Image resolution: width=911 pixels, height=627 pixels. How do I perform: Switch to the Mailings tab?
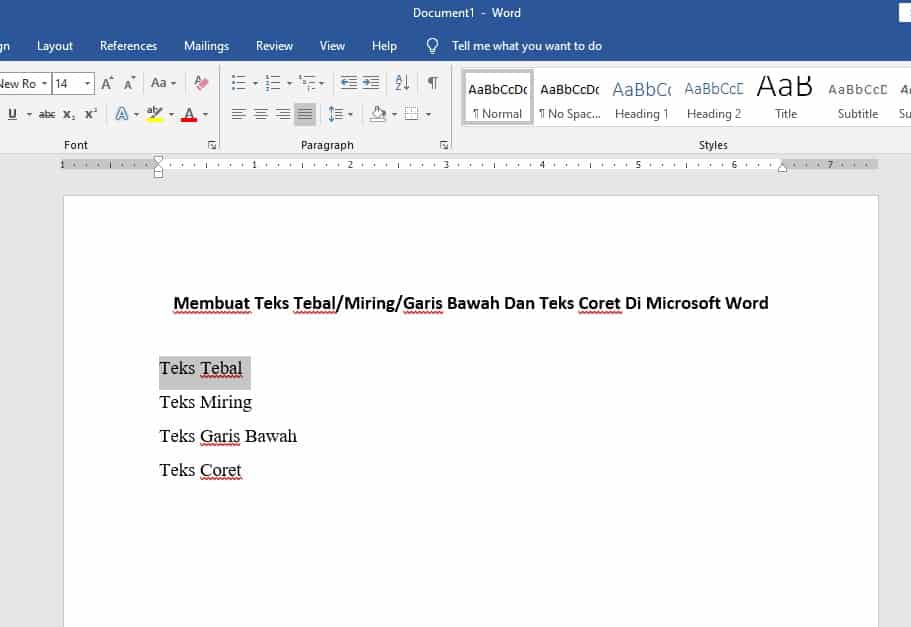(206, 46)
